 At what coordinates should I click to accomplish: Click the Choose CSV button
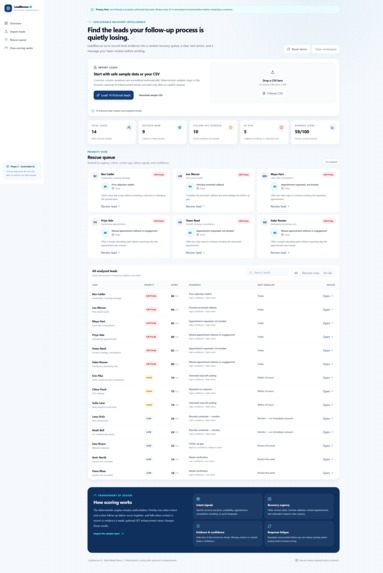click(x=273, y=94)
